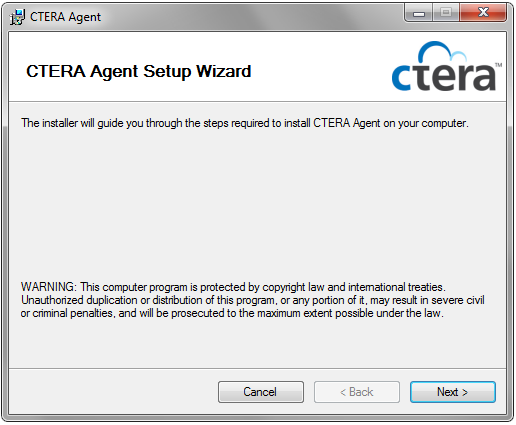Click the CTERA Agent title bar text

65,17
